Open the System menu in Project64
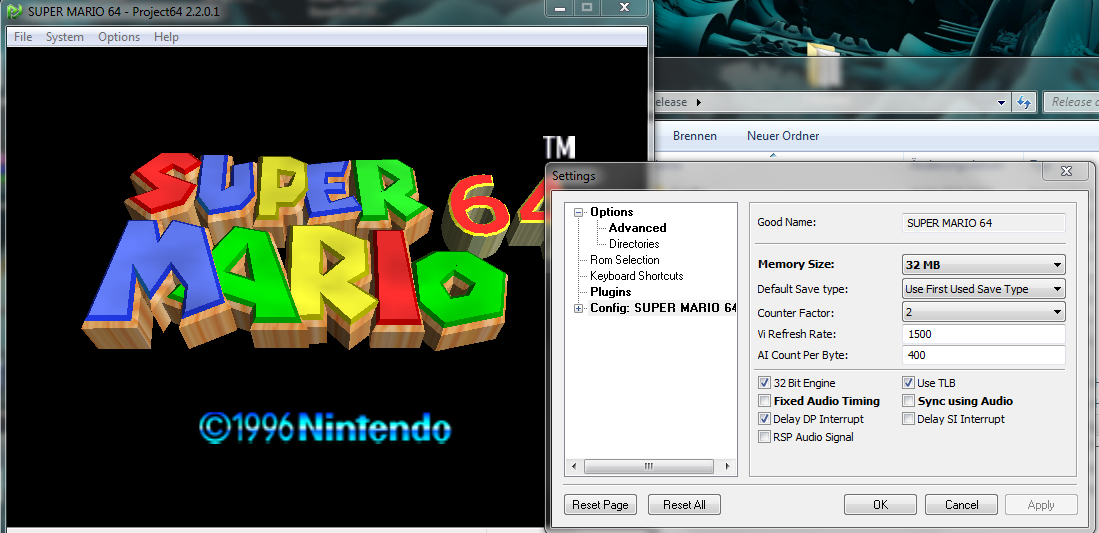 pyautogui.click(x=64, y=37)
